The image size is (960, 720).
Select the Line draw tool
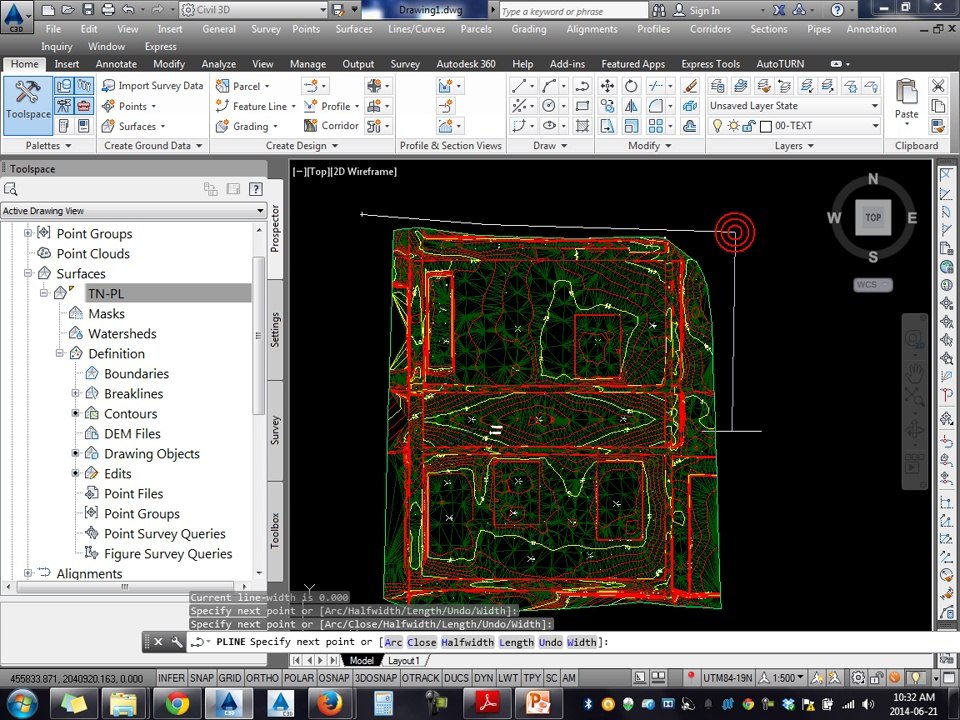pyautogui.click(x=519, y=86)
